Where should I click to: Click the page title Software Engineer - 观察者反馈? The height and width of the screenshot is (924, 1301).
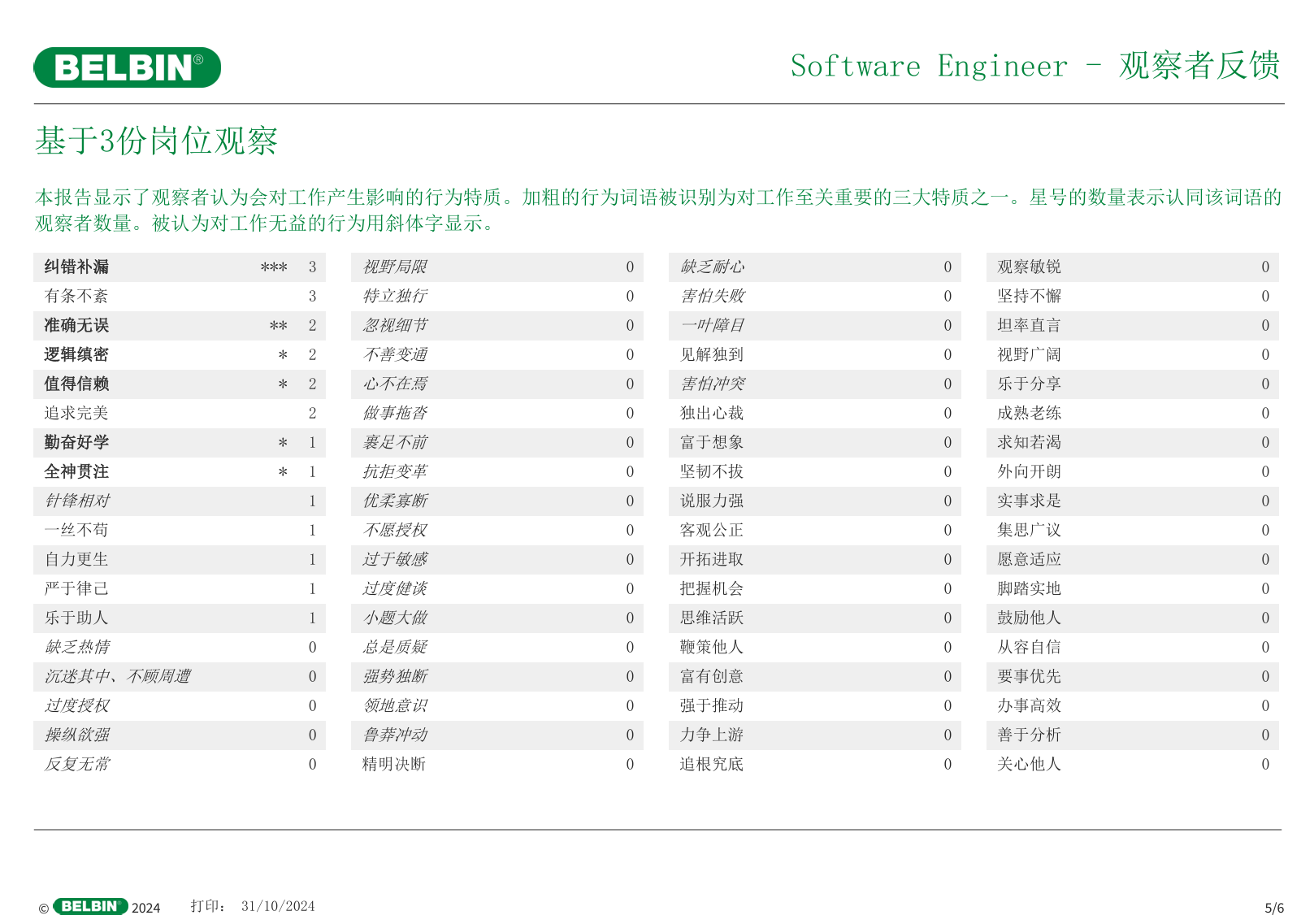coord(1034,66)
